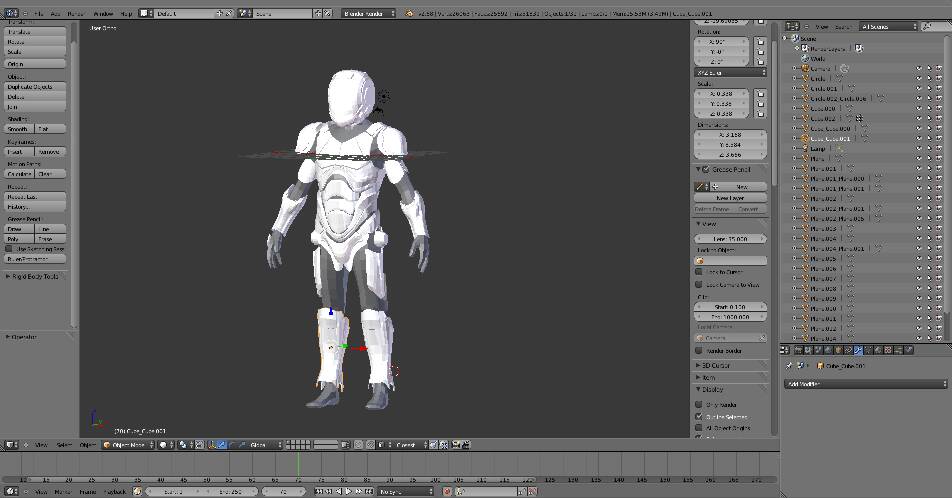Open the File menu
Image resolution: width=952 pixels, height=498 pixels.
tap(39, 13)
